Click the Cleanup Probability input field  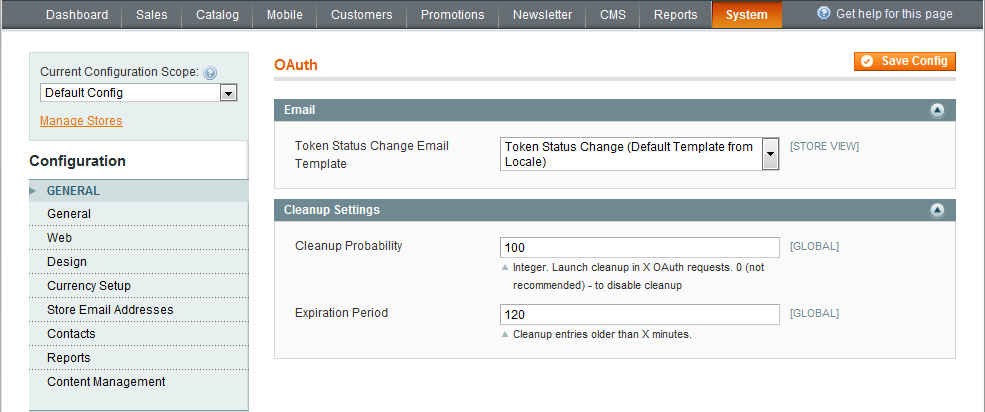coord(639,247)
